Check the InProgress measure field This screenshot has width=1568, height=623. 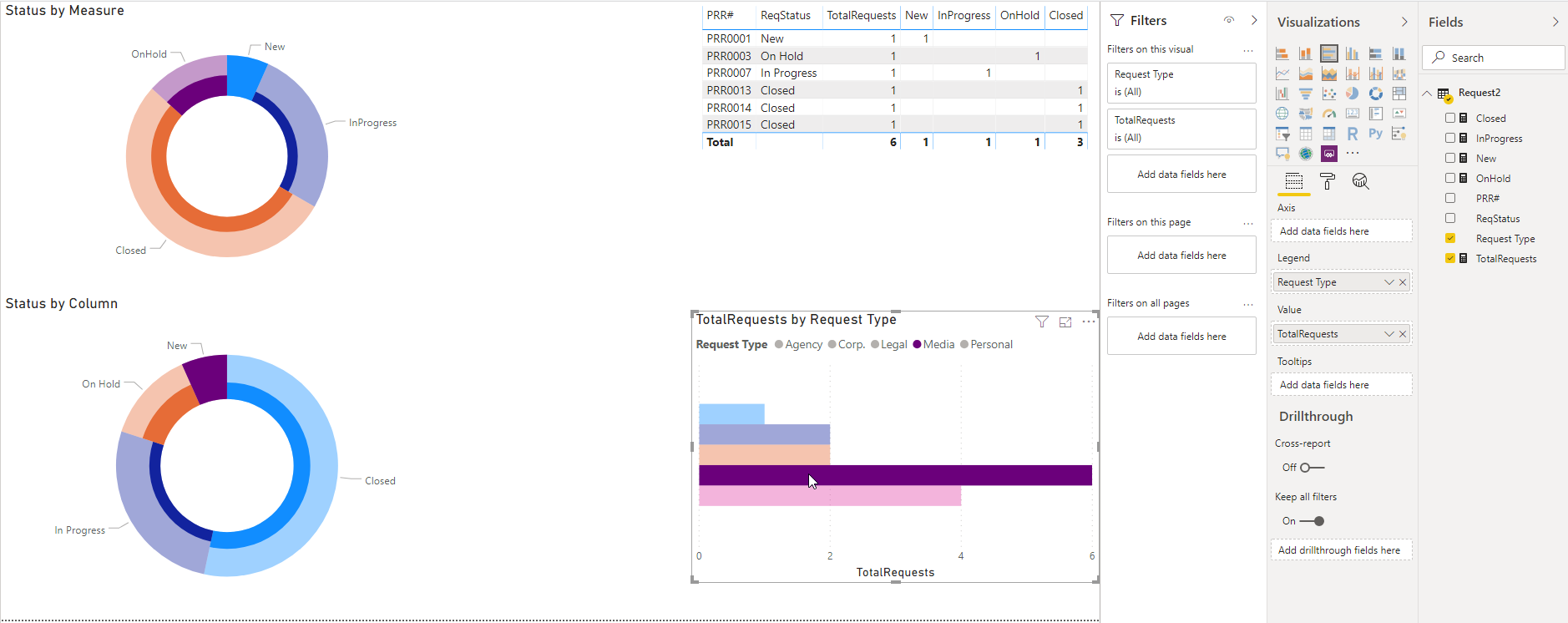click(1450, 138)
